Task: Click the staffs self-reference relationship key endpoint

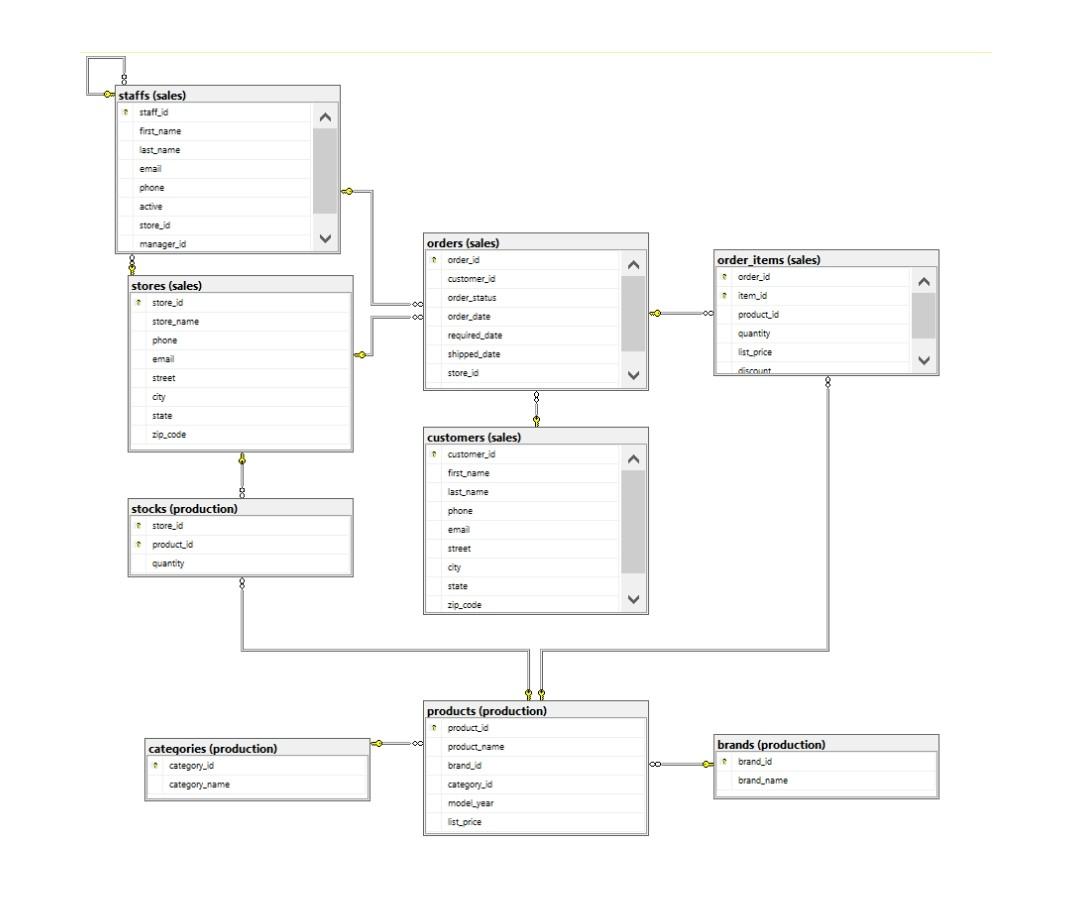Action: click(x=109, y=94)
